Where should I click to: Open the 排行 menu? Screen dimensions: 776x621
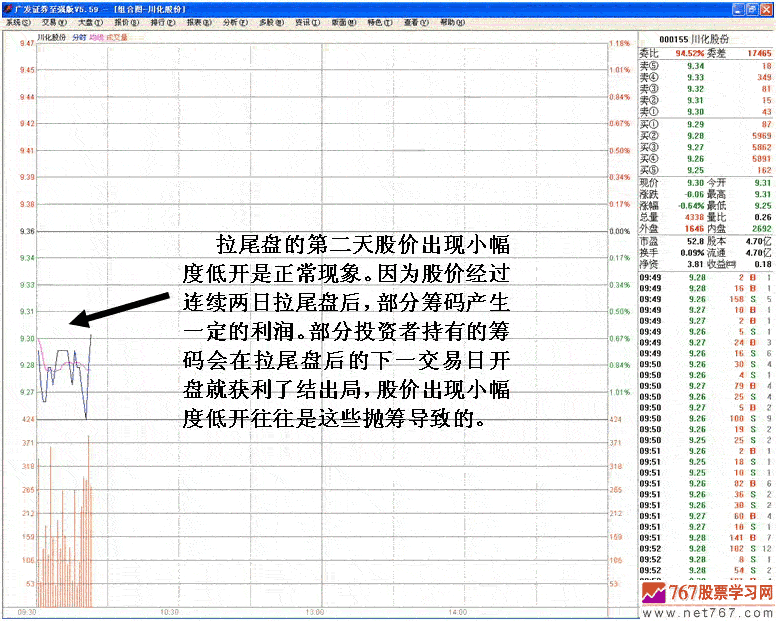[x=162, y=21]
